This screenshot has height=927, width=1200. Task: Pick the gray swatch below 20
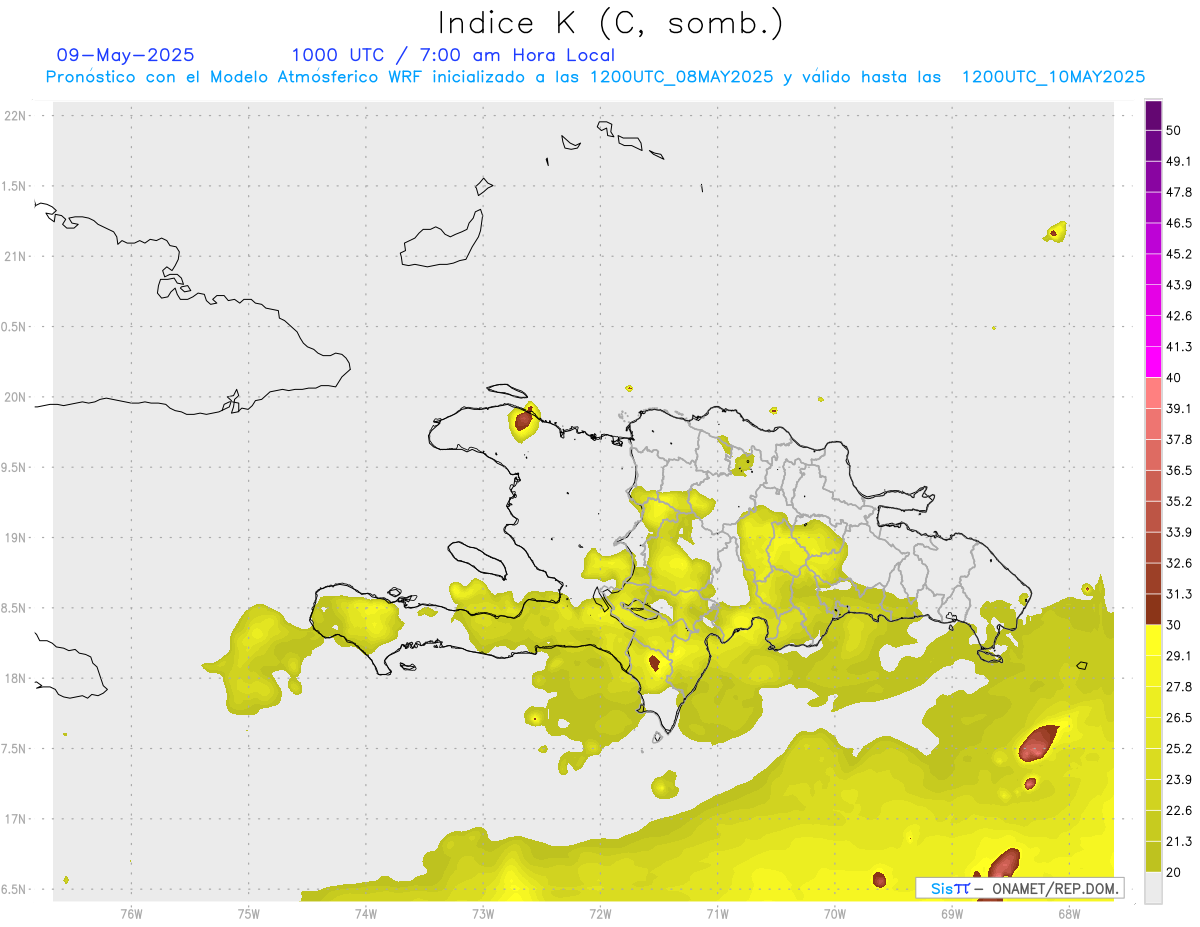(1153, 888)
